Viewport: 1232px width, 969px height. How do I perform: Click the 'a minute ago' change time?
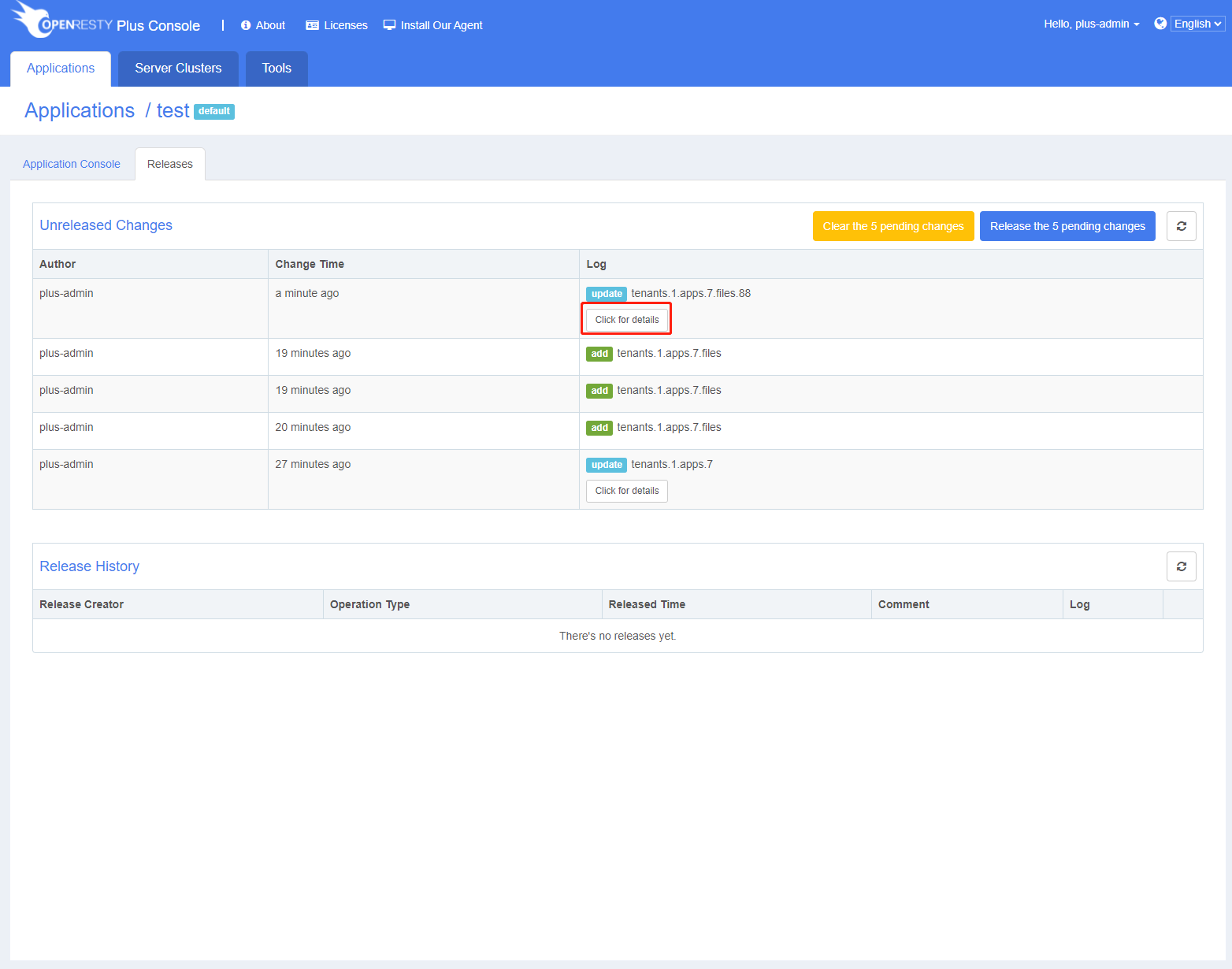[307, 293]
